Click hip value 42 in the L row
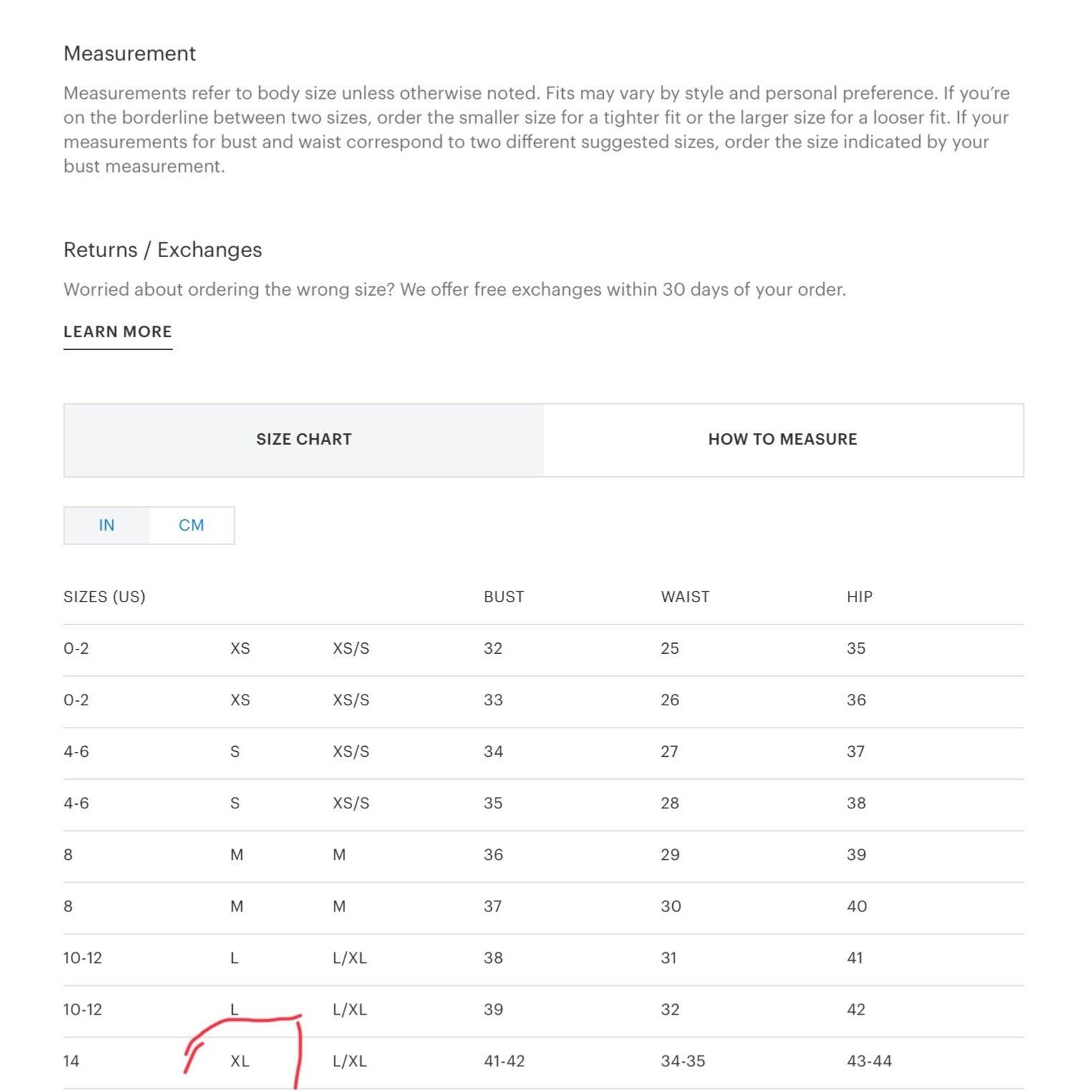This screenshot has width=1092, height=1092. tap(856, 1010)
